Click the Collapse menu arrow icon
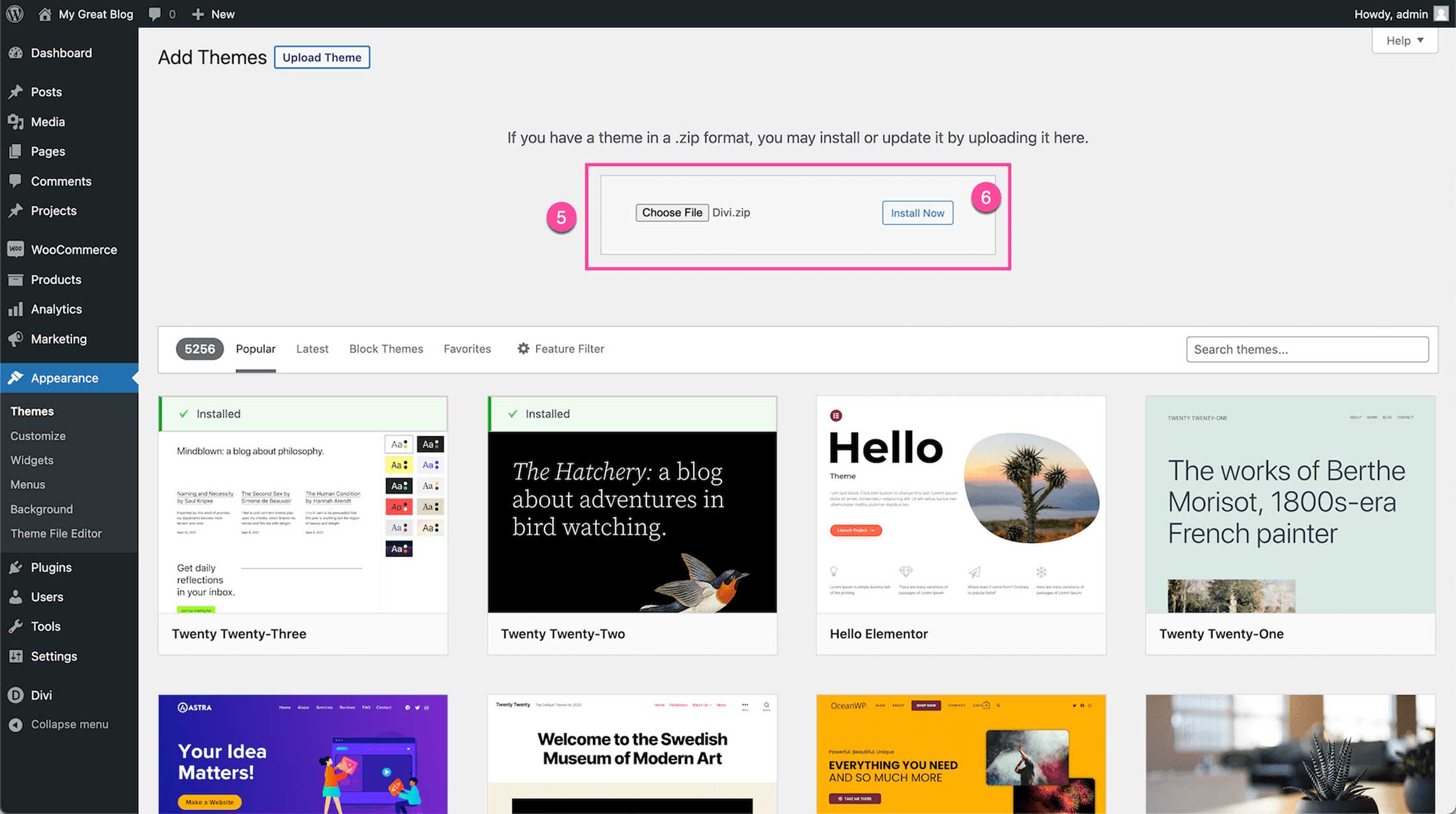 (x=16, y=724)
